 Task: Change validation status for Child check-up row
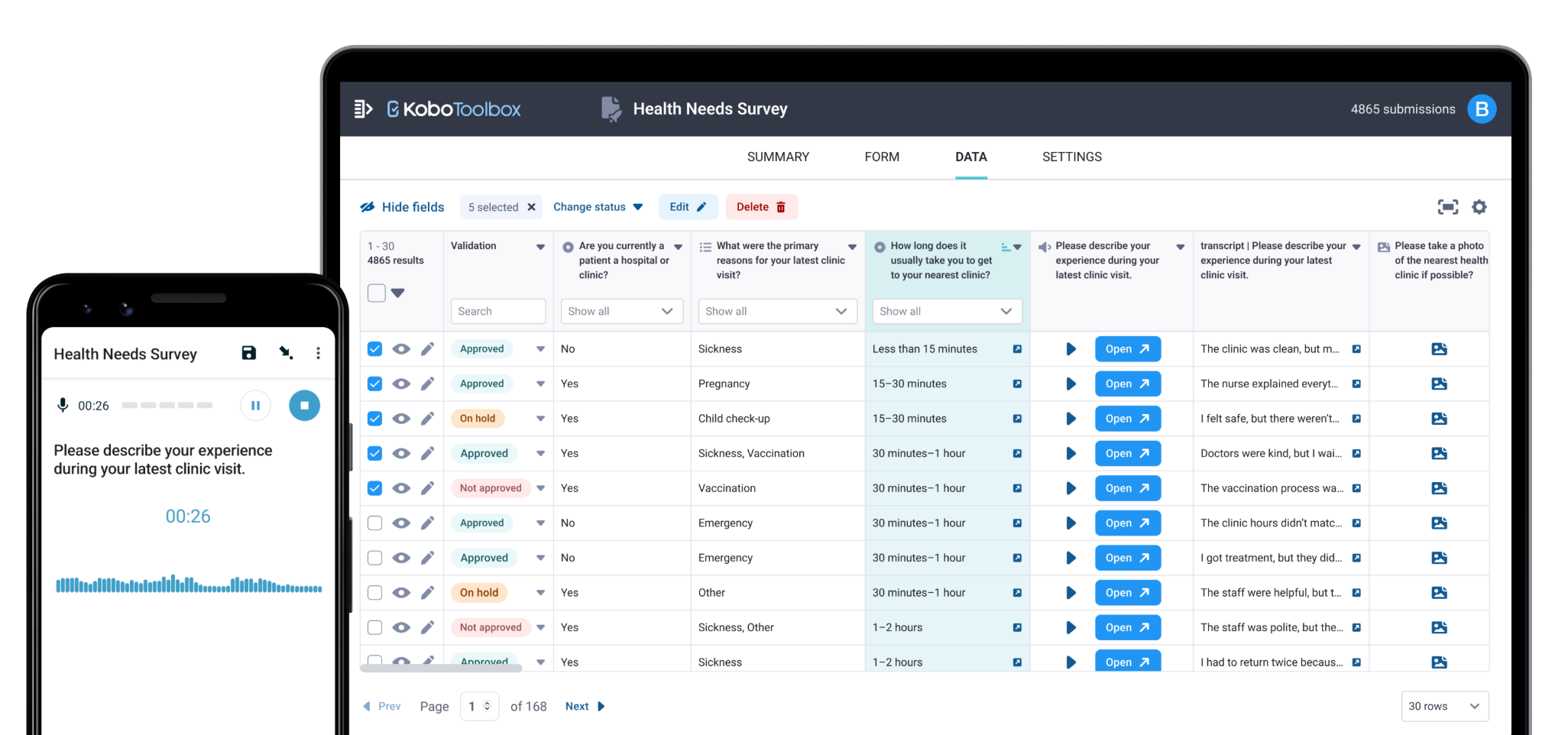pos(540,419)
